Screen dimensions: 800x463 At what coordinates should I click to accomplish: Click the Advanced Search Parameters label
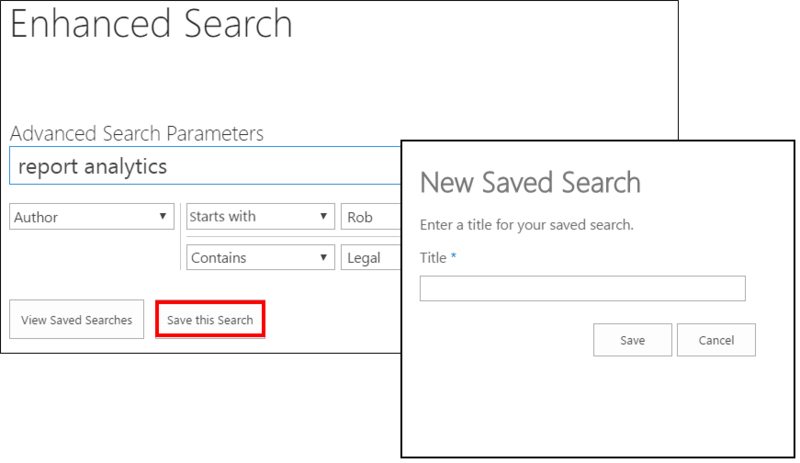pyautogui.click(x=136, y=133)
